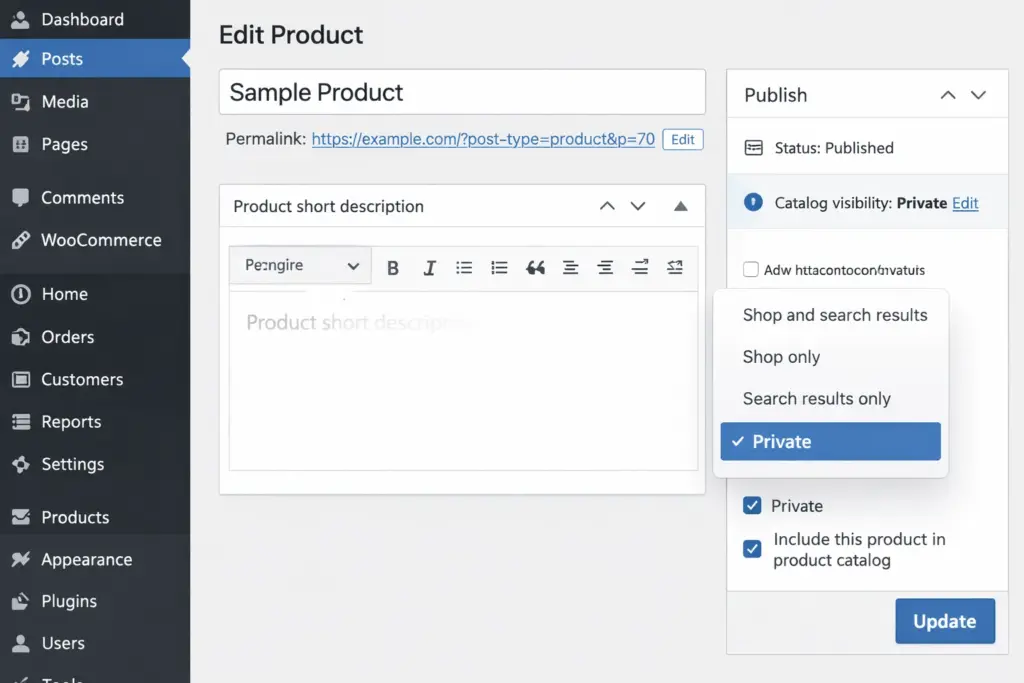Insert a bulleted list in the editor
Viewport: 1024px width, 683px height.
pos(463,266)
